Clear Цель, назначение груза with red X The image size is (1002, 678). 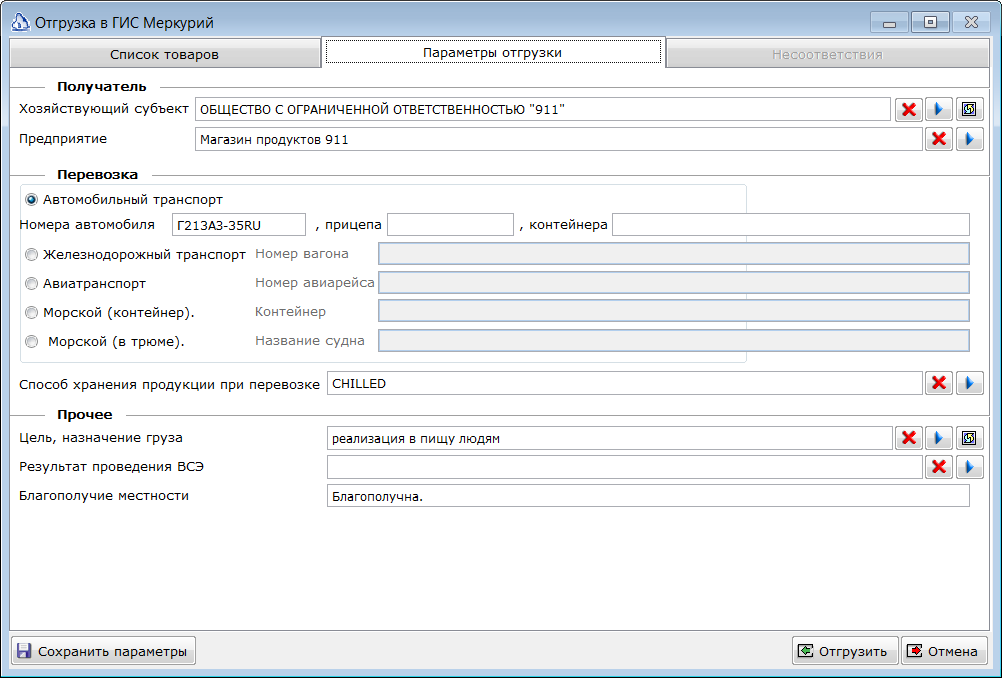[x=909, y=438]
